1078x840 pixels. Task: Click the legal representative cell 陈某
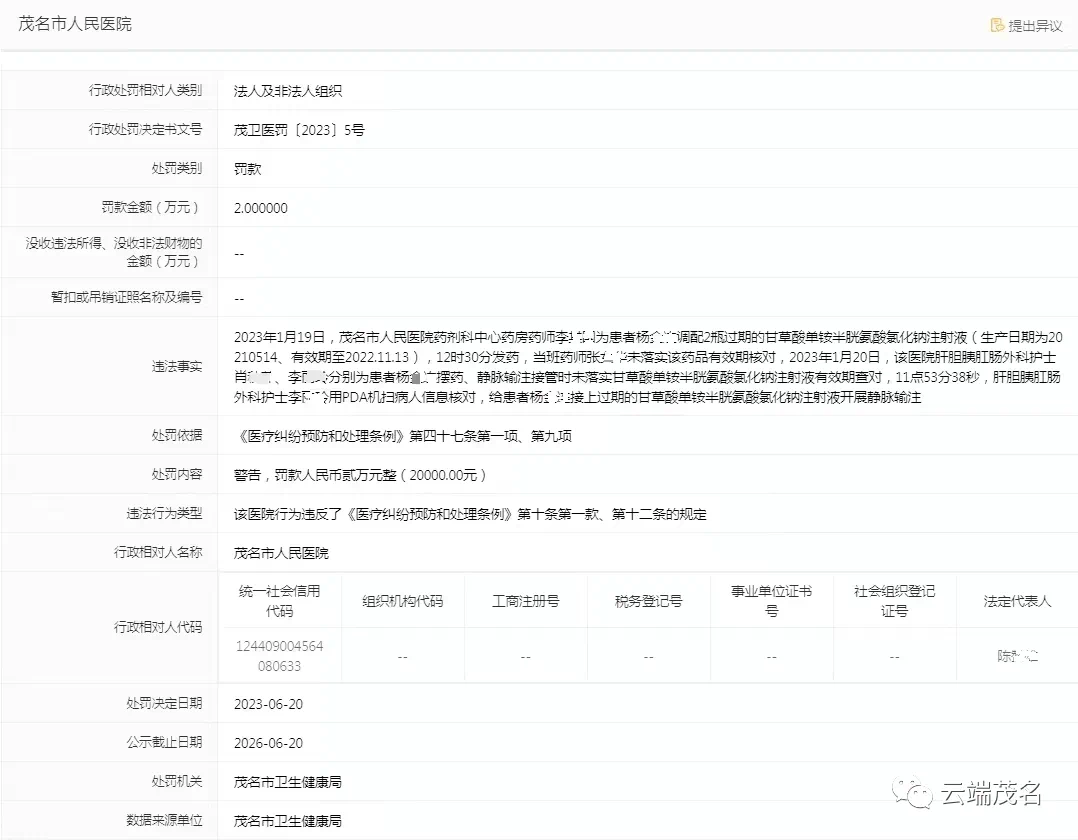click(x=1016, y=656)
